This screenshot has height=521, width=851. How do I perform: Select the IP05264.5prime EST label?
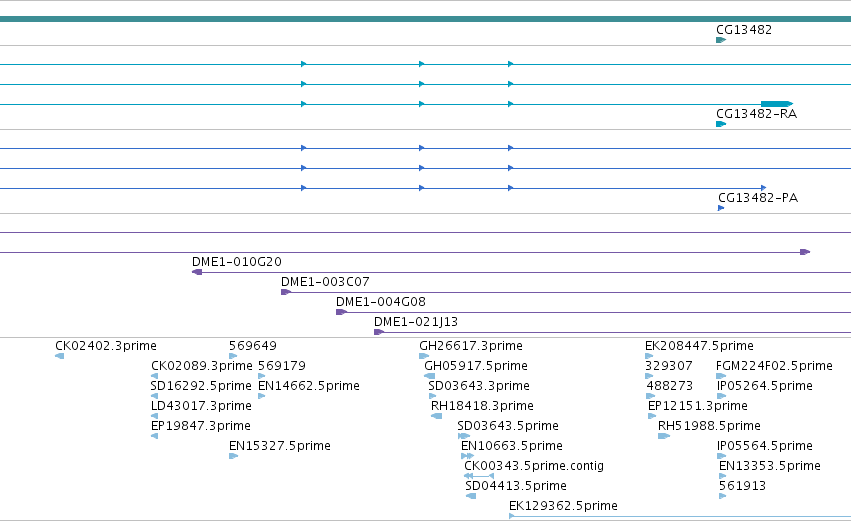764,386
